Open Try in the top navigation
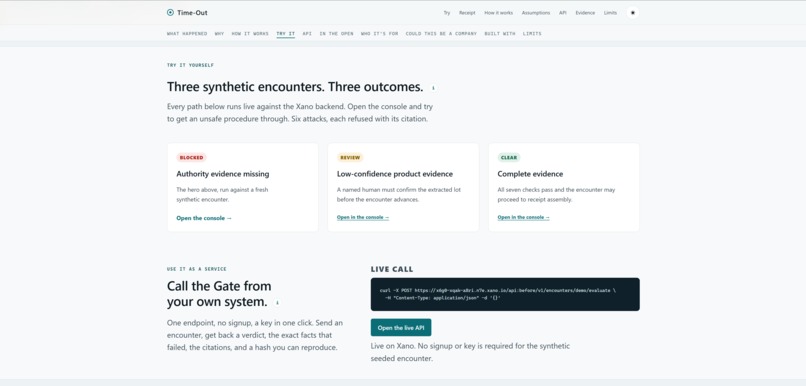Screen dimensions: 806x386 point(447,13)
